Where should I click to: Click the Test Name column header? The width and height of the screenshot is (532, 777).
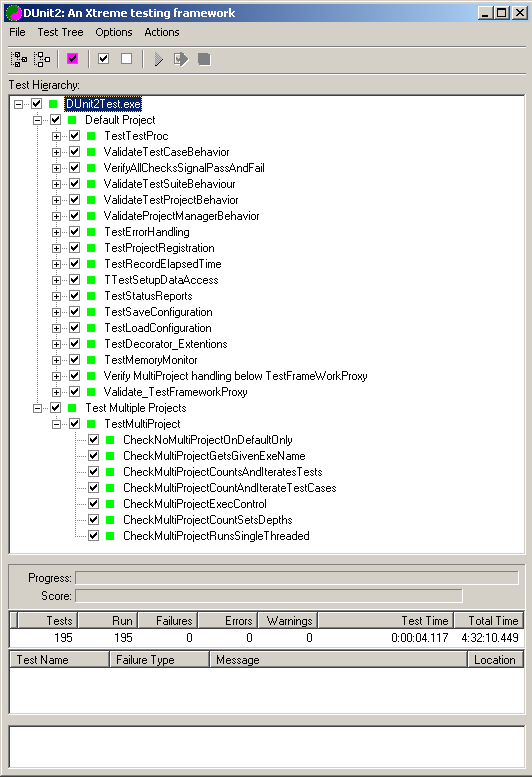tap(59, 660)
